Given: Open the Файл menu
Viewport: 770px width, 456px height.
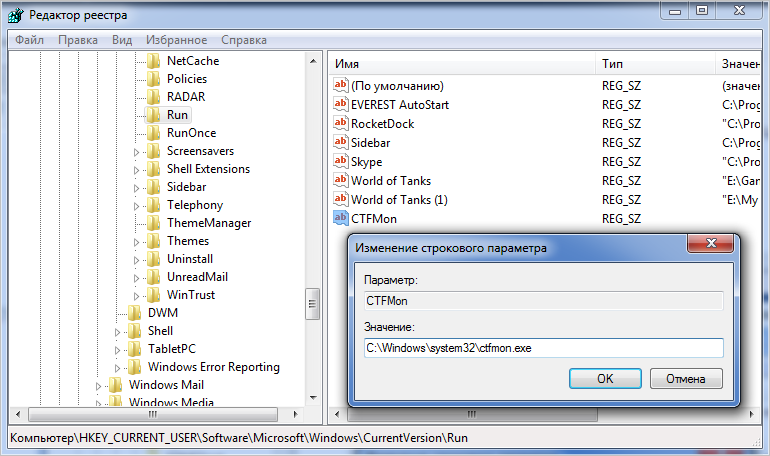Looking at the screenshot, I should point(29,40).
